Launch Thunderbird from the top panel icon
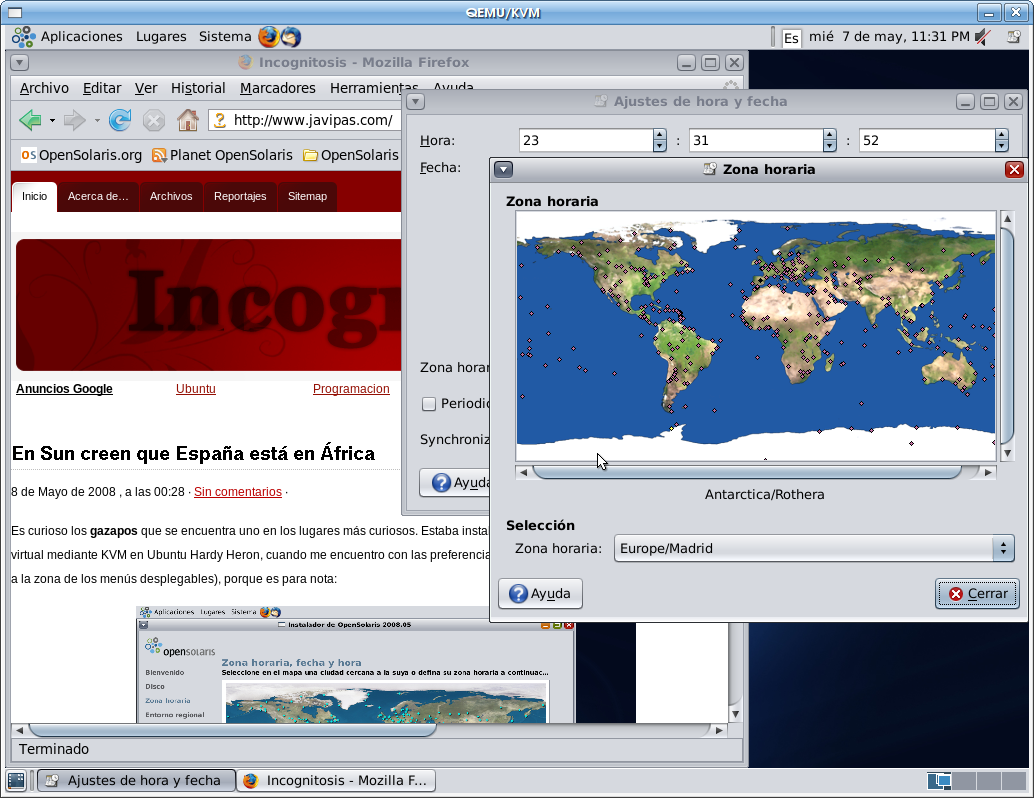Image resolution: width=1034 pixels, height=798 pixels. [x=290, y=37]
